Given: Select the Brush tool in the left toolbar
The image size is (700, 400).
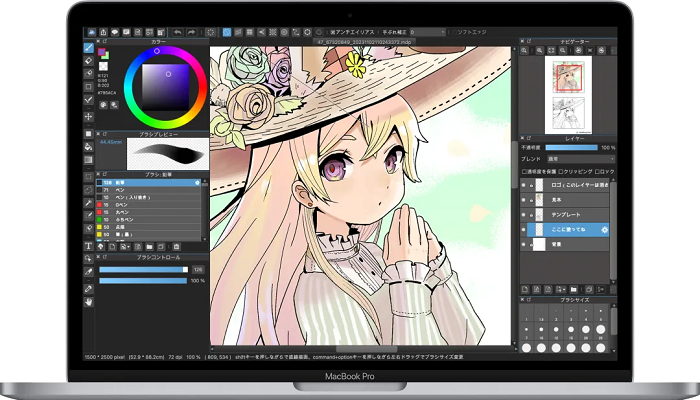Looking at the screenshot, I should (89, 47).
